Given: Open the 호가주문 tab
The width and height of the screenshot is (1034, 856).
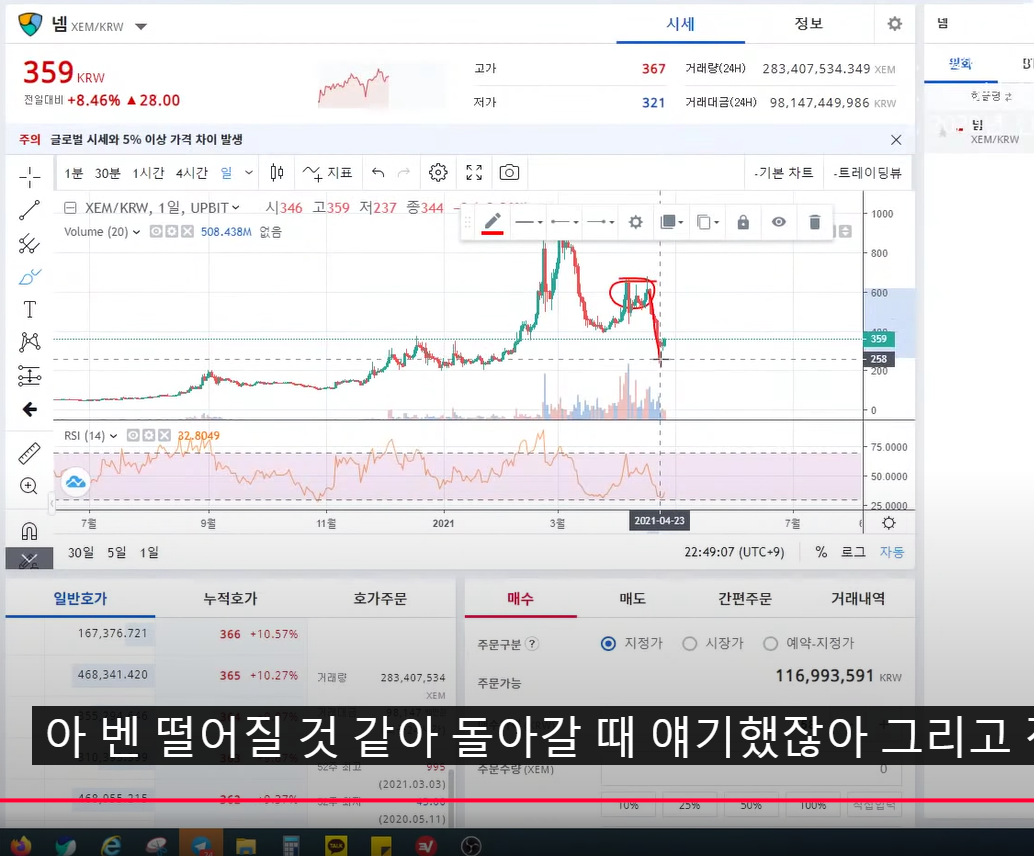Looking at the screenshot, I should (380, 599).
